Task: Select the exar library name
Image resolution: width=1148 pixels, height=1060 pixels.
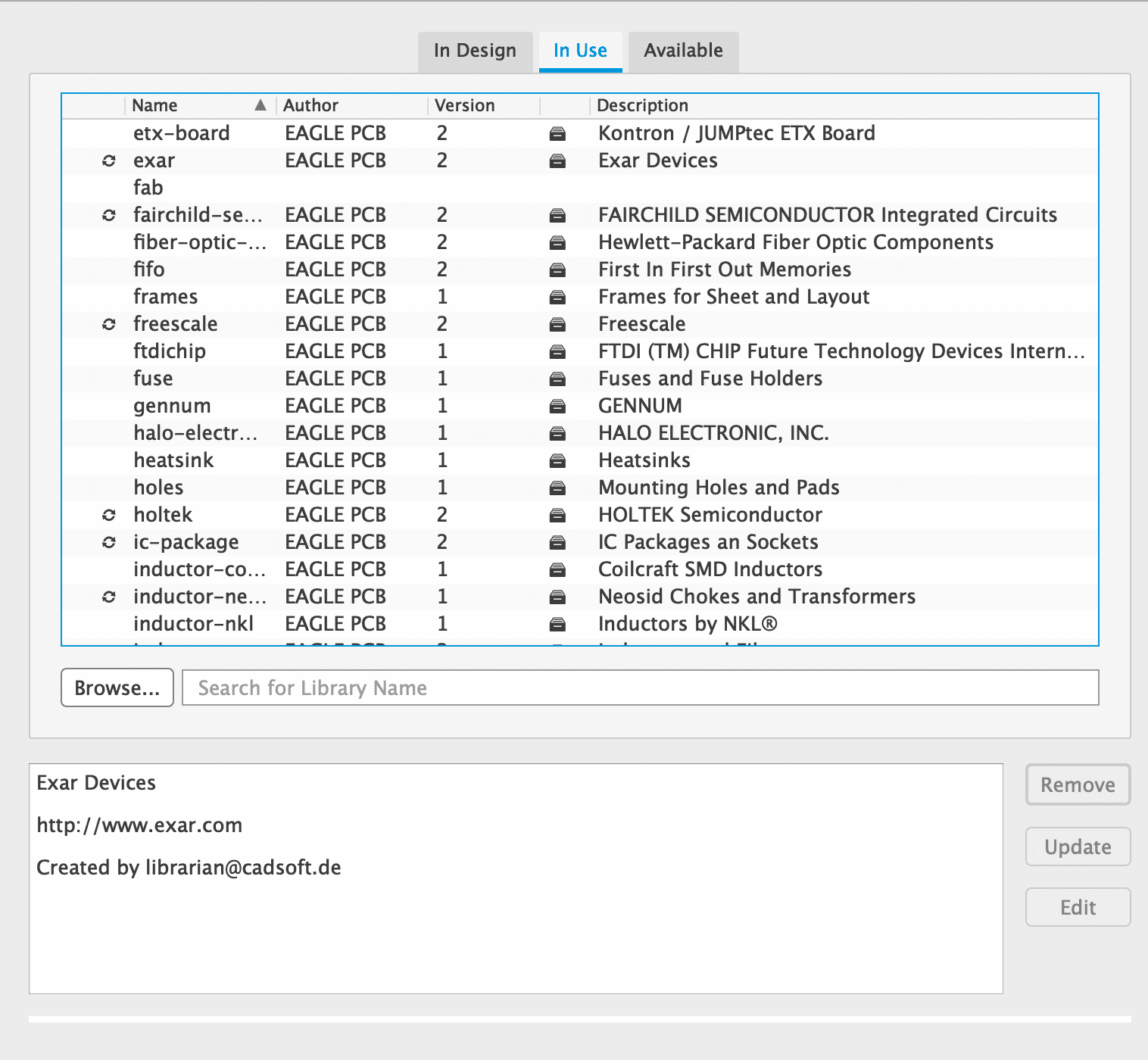Action: 154,161
